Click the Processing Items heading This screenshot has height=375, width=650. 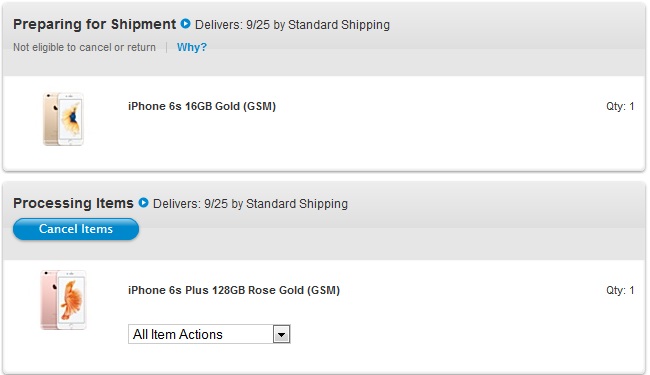click(x=73, y=203)
